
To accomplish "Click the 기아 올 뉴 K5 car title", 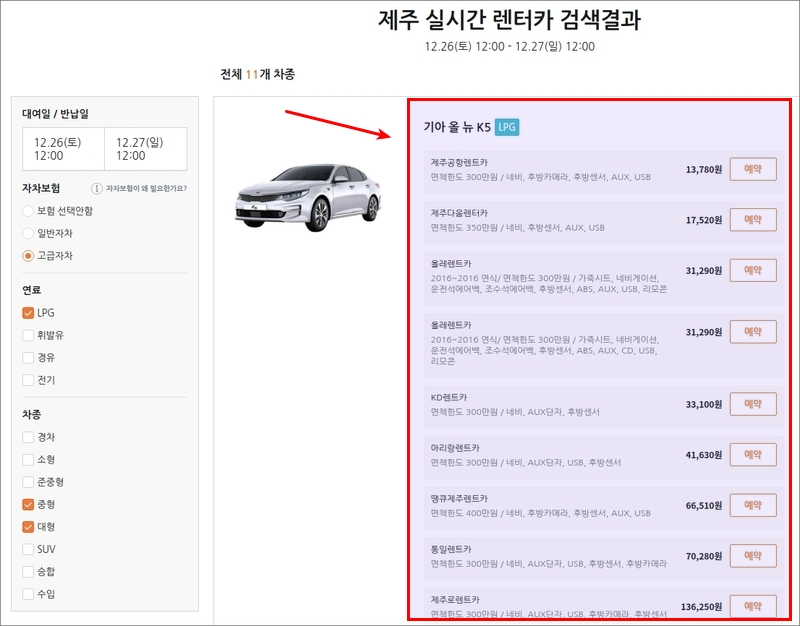I will (457, 127).
